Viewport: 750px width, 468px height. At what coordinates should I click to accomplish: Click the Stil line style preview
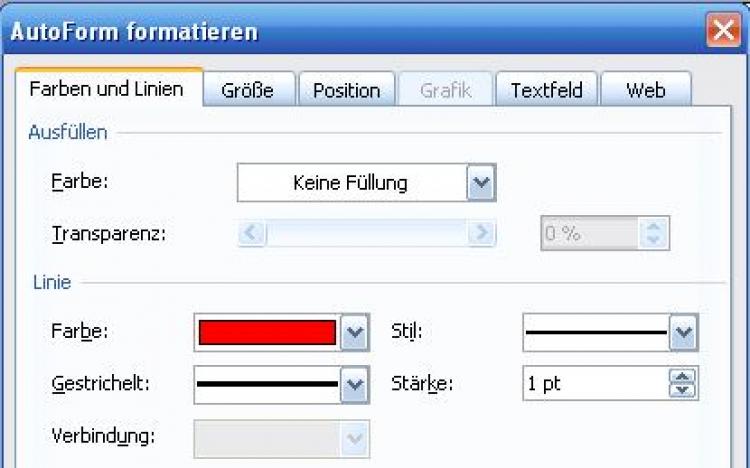tap(596, 333)
